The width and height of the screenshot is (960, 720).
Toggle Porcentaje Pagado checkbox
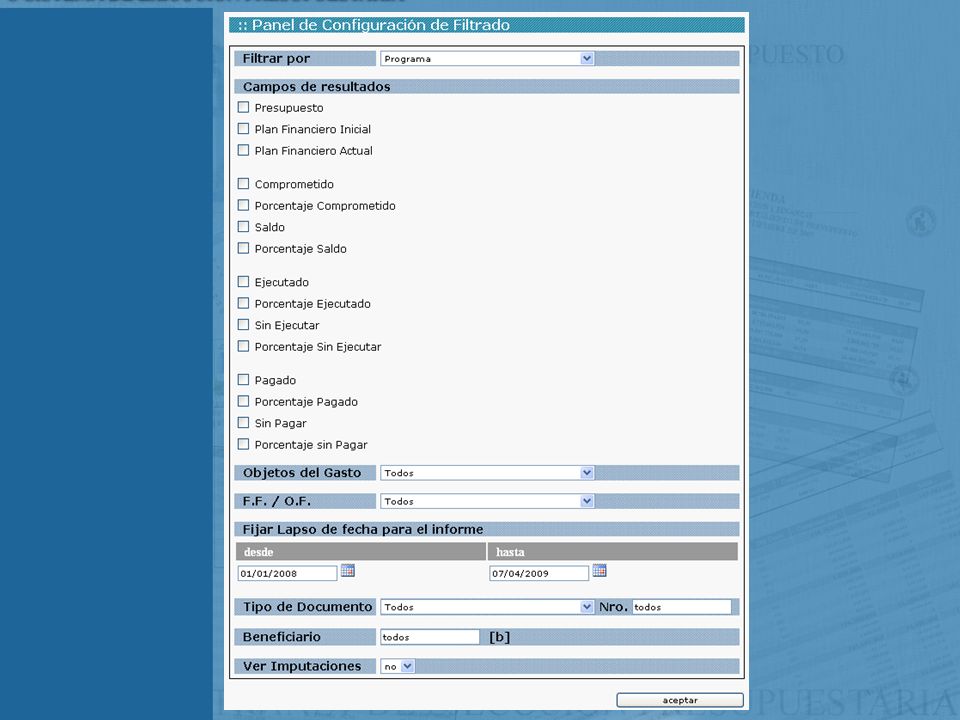coord(243,401)
